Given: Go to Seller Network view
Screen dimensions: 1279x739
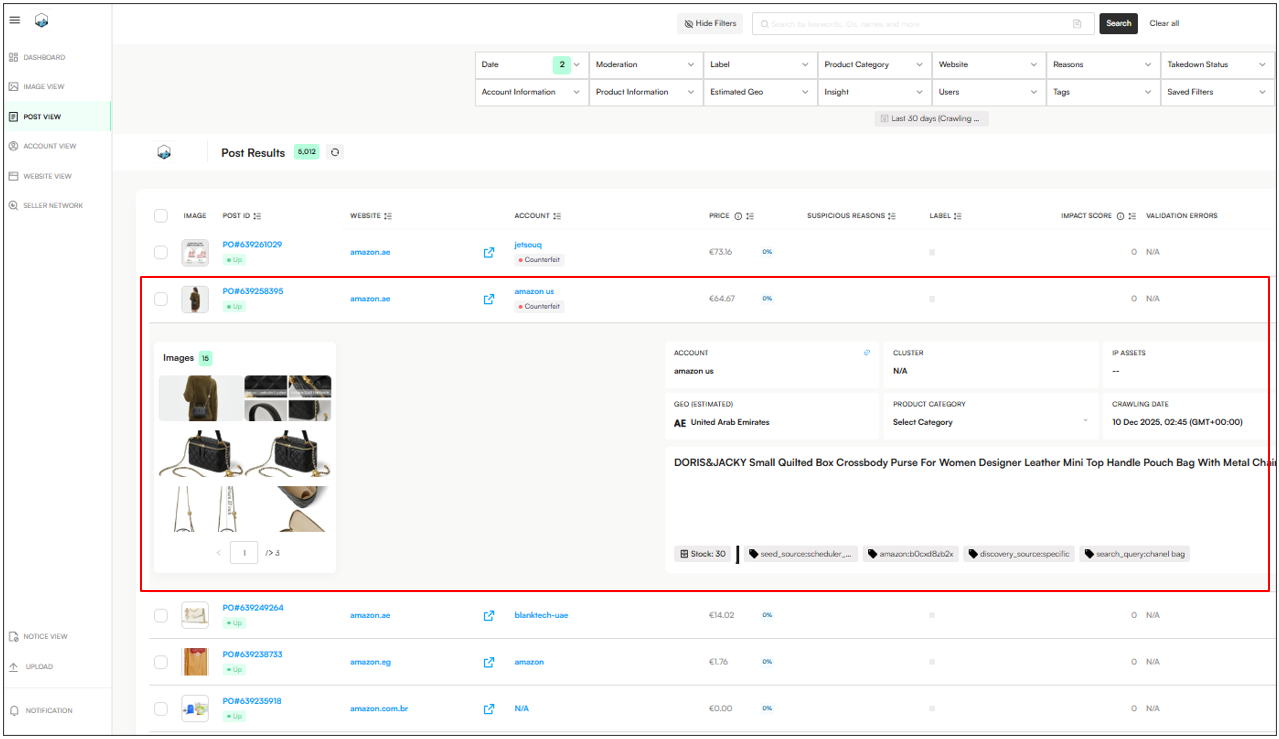Looking at the screenshot, I should tap(53, 206).
